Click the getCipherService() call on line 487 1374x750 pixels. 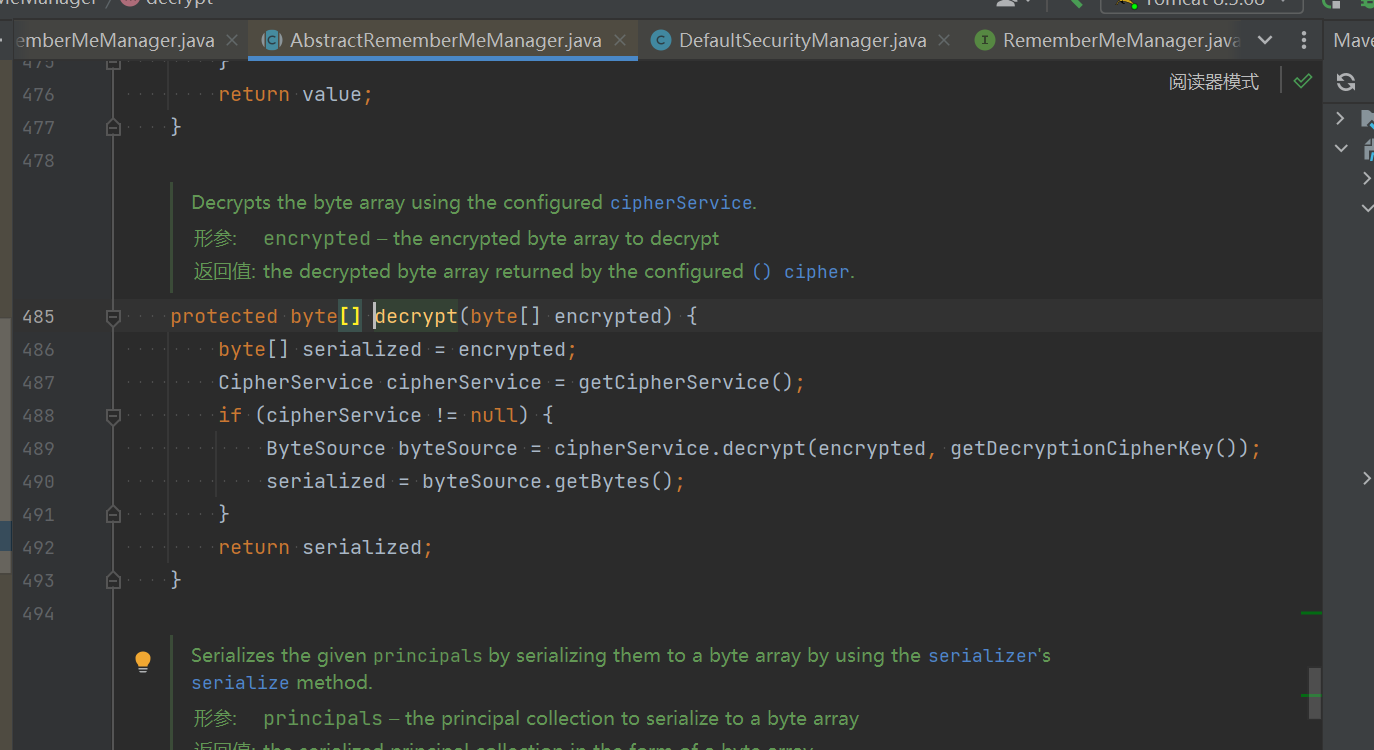click(x=685, y=383)
